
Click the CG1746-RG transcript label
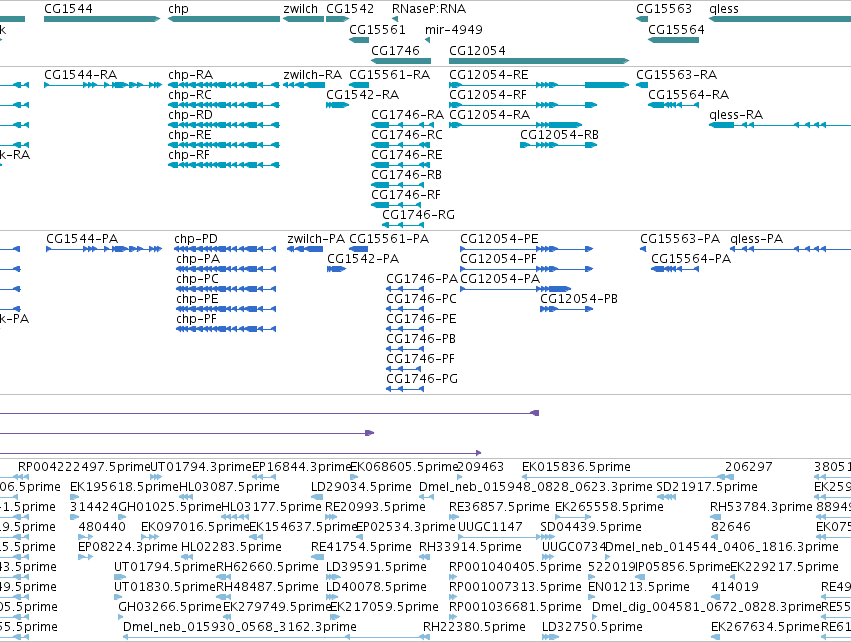[x=418, y=215]
